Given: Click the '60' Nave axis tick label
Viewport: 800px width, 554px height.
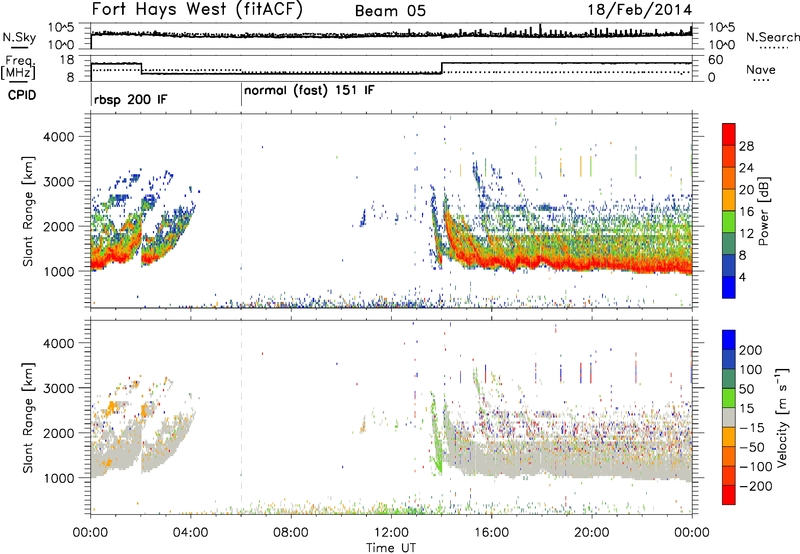Looking at the screenshot, I should pos(716,60).
